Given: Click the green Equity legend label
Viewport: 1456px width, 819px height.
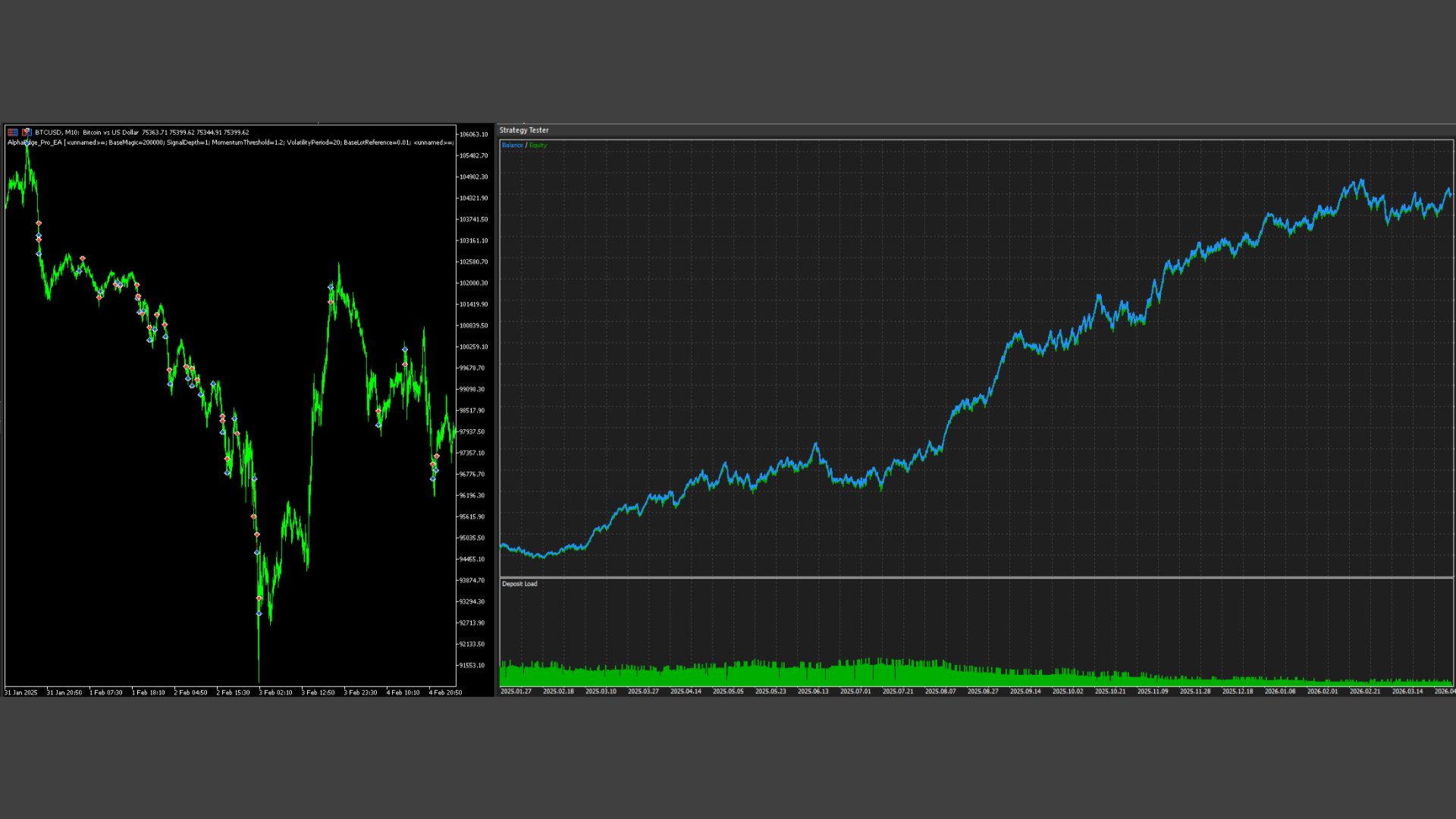Looking at the screenshot, I should [538, 145].
